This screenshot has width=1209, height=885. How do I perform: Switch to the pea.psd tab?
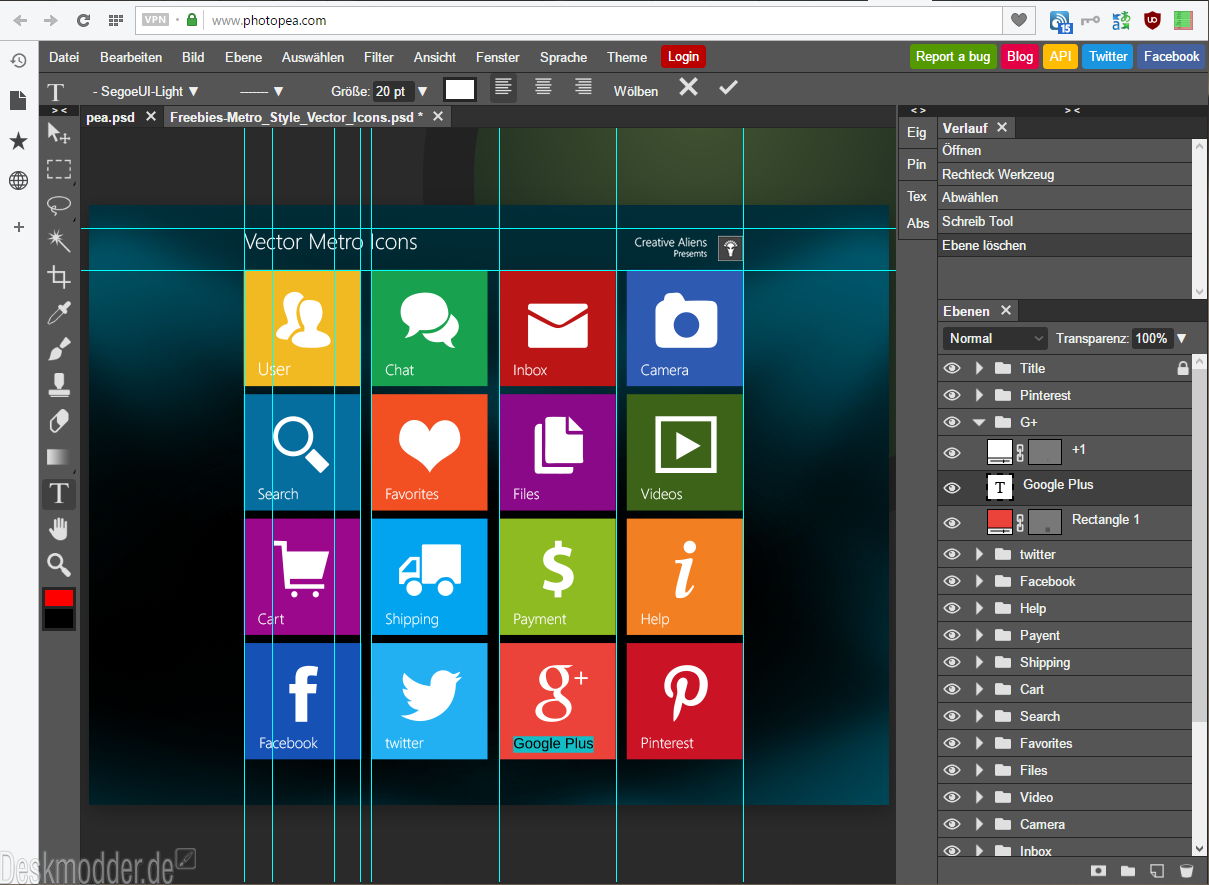click(110, 117)
